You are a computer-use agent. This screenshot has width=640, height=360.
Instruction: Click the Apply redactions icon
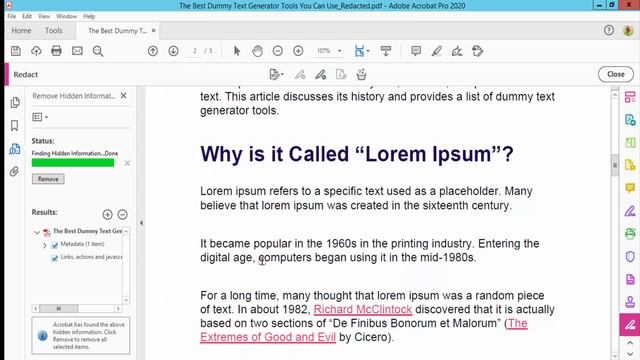(320, 75)
